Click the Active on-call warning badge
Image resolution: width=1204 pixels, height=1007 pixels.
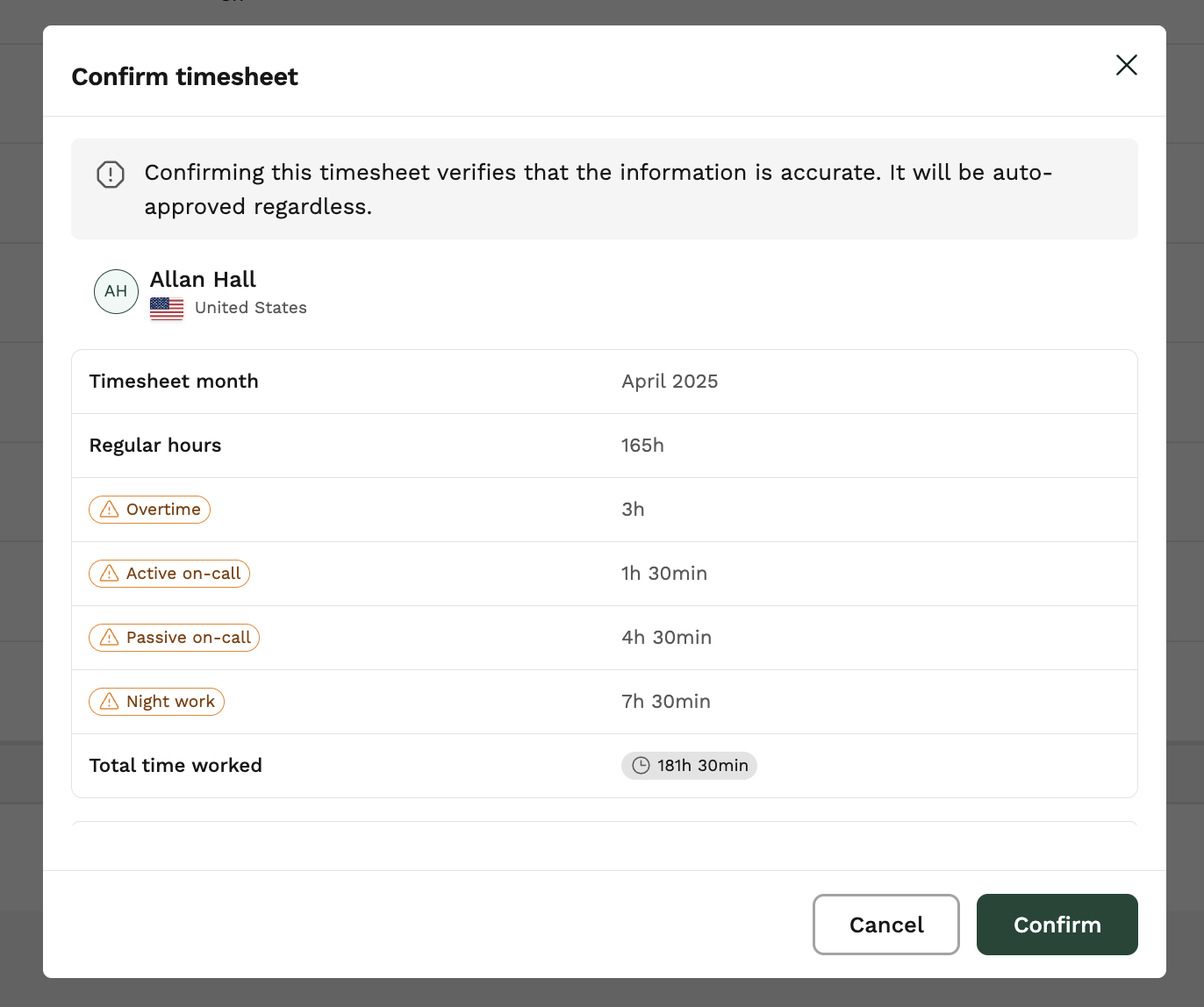coord(169,574)
